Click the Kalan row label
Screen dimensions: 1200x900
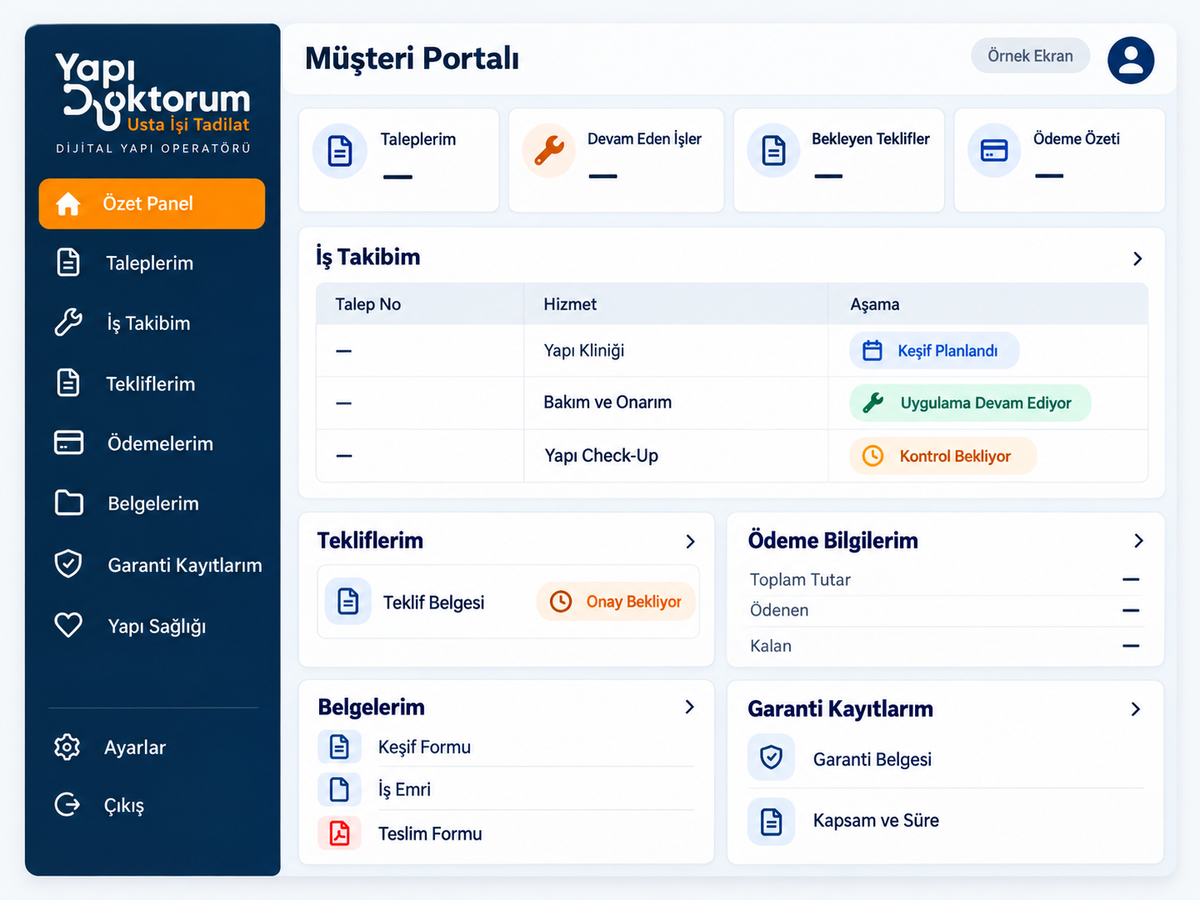pos(770,646)
